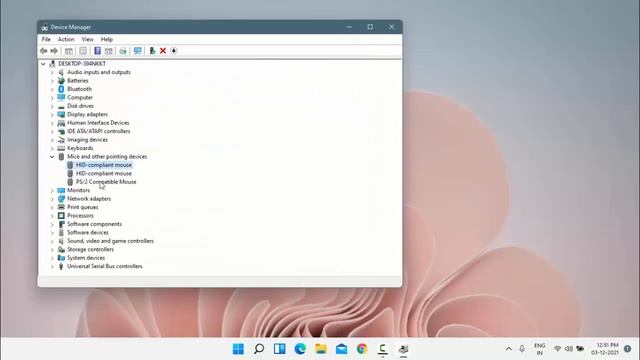The width and height of the screenshot is (640, 360).
Task: Click the microphone tray icon
Action: tap(522, 349)
